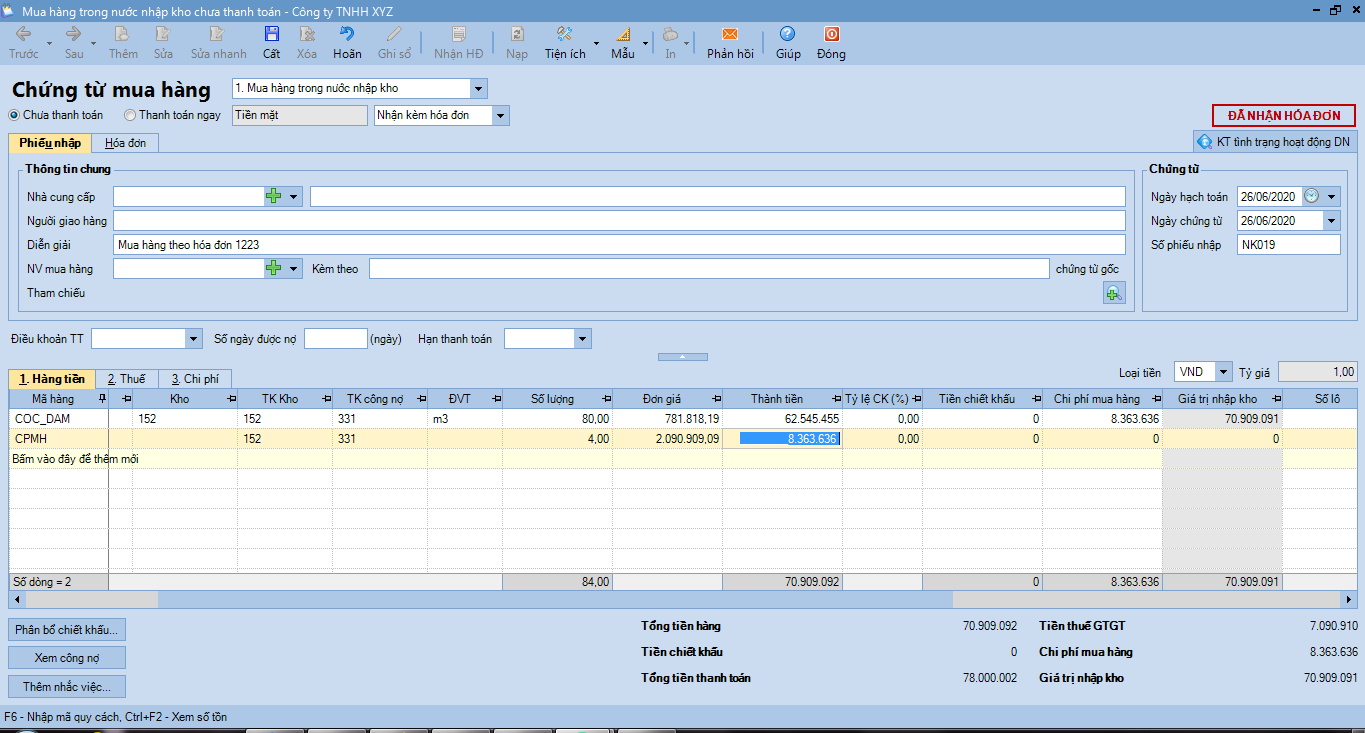The image size is (1365, 733).
Task: Click the 781.818,19 Đơn giá cell
Action: (x=667, y=419)
